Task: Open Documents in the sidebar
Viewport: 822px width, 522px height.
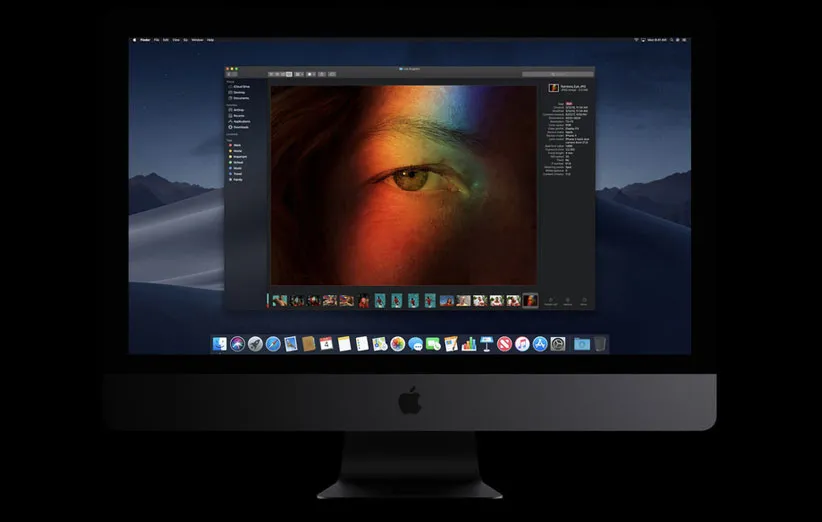Action: coord(239,98)
